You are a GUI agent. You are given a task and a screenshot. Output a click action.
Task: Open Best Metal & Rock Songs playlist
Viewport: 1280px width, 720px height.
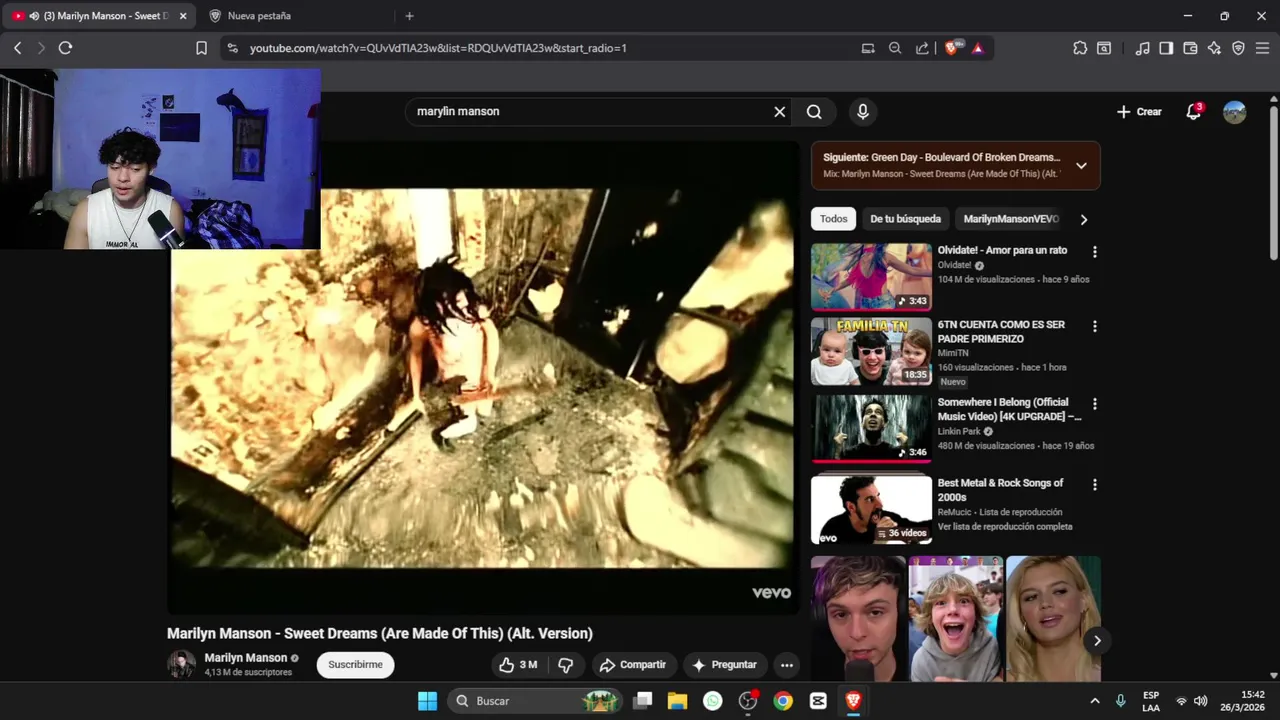click(871, 509)
